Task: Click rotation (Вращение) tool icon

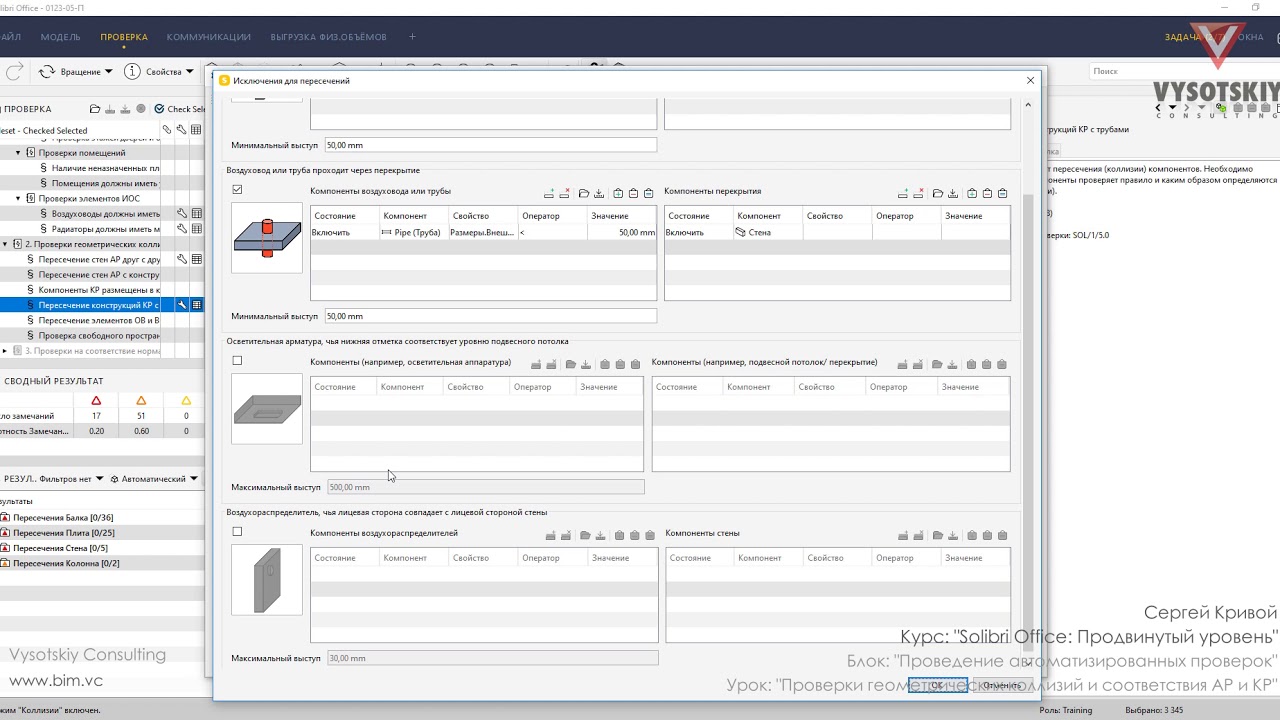Action: point(46,72)
